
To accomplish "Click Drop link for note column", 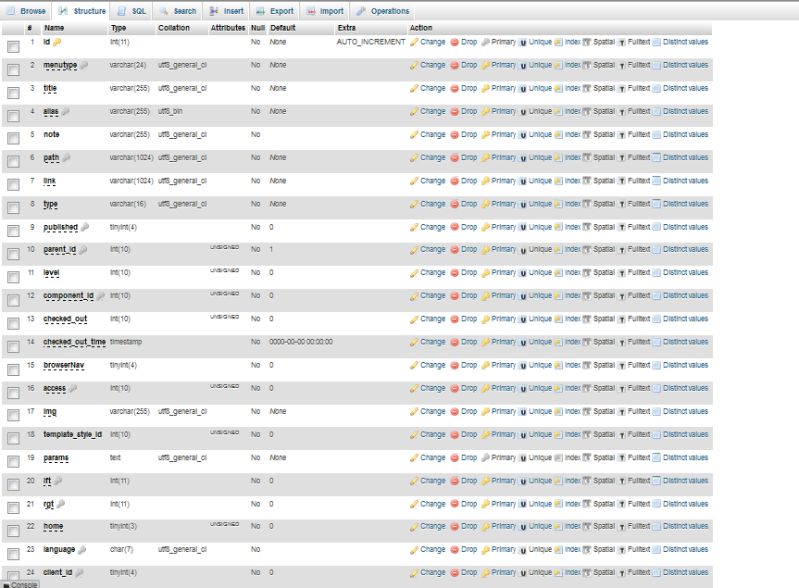I will (x=469, y=135).
